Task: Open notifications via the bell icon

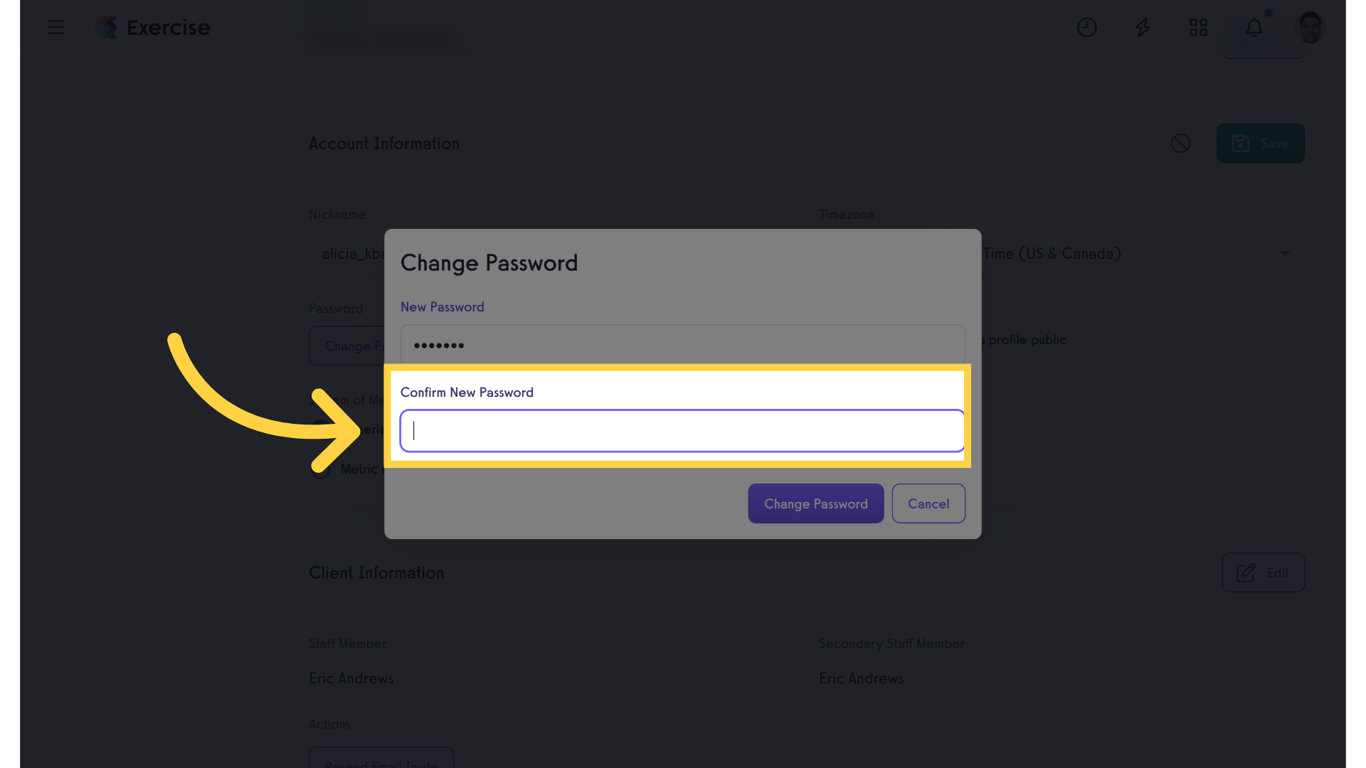Action: (x=1253, y=28)
